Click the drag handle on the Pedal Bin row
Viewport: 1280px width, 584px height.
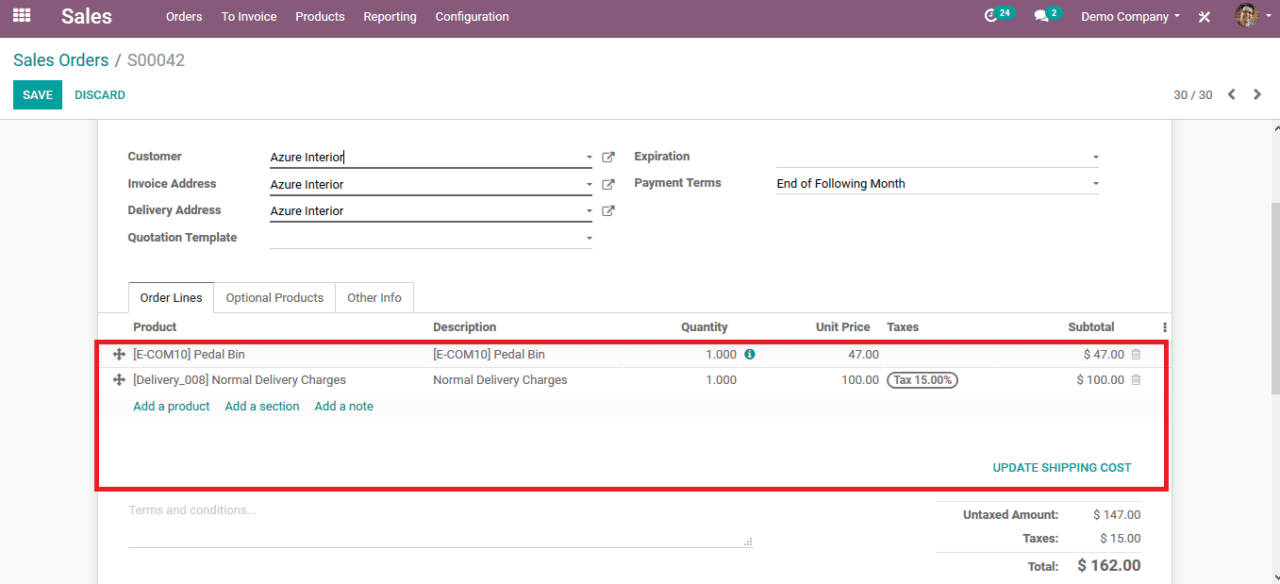[117, 354]
